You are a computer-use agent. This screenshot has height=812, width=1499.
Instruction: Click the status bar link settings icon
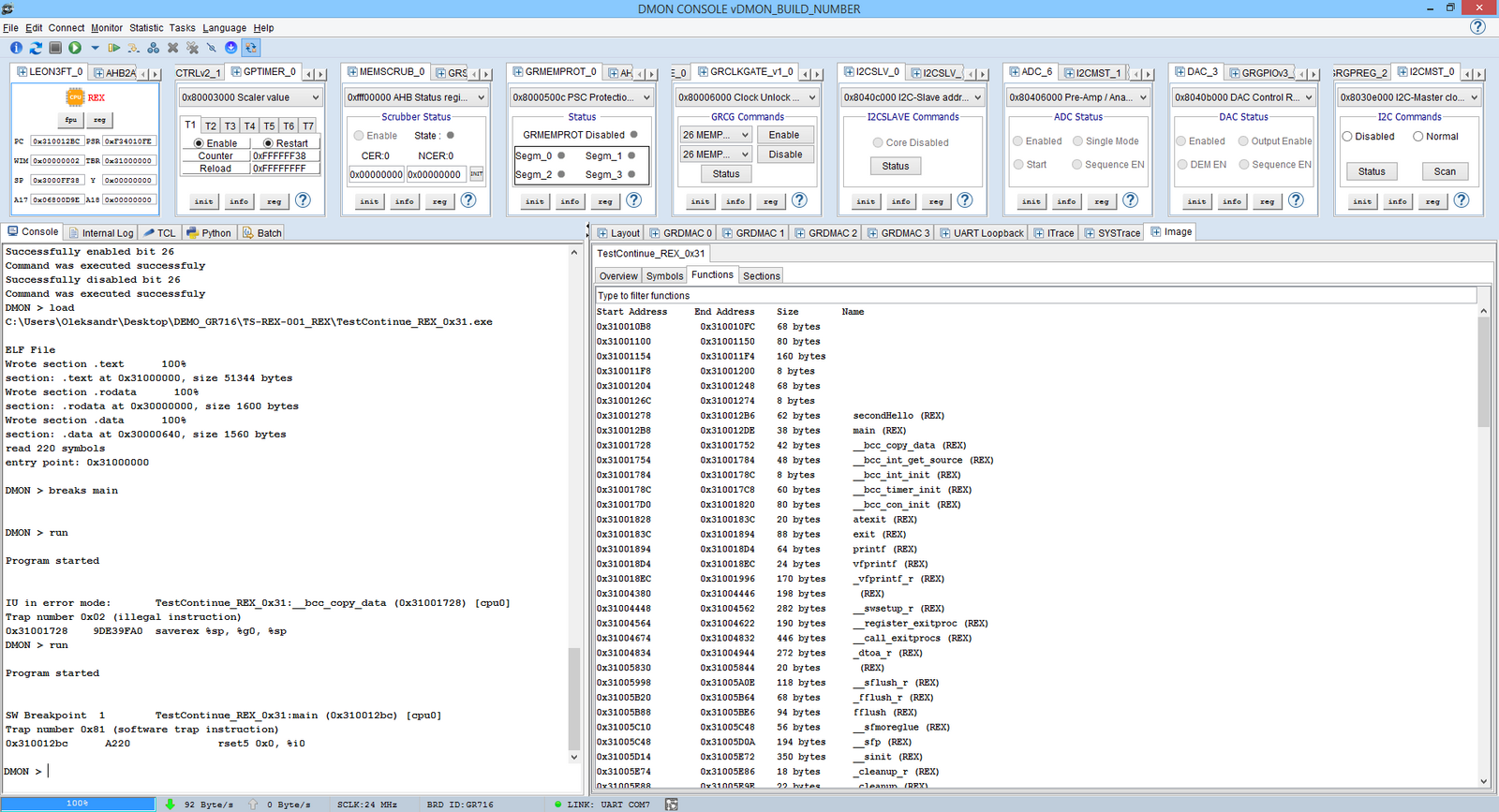pos(671,805)
